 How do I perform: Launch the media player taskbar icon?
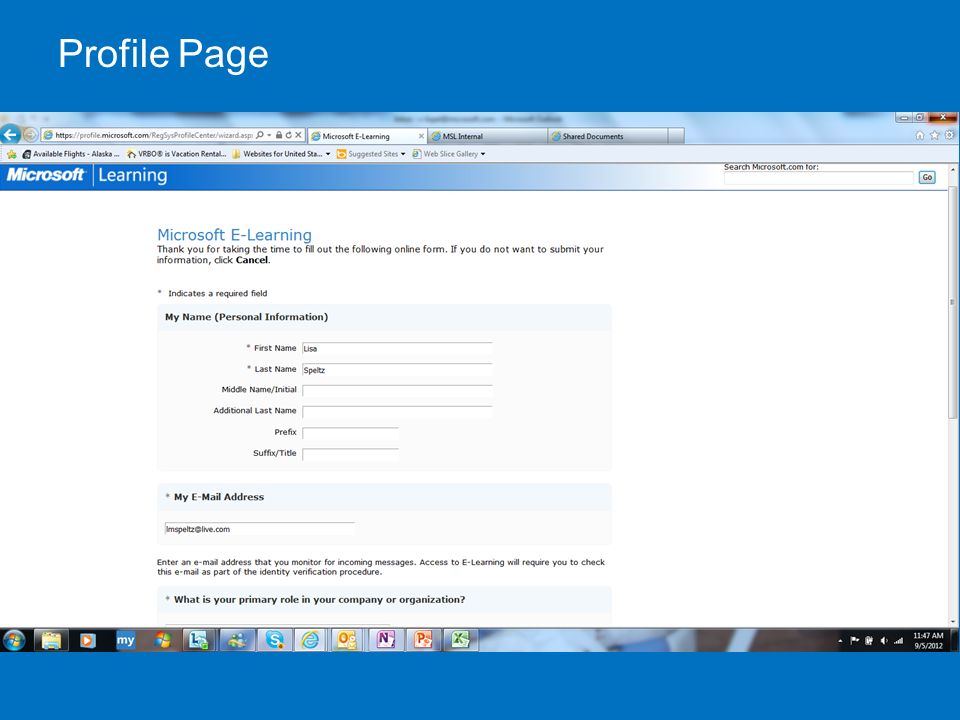(x=88, y=640)
